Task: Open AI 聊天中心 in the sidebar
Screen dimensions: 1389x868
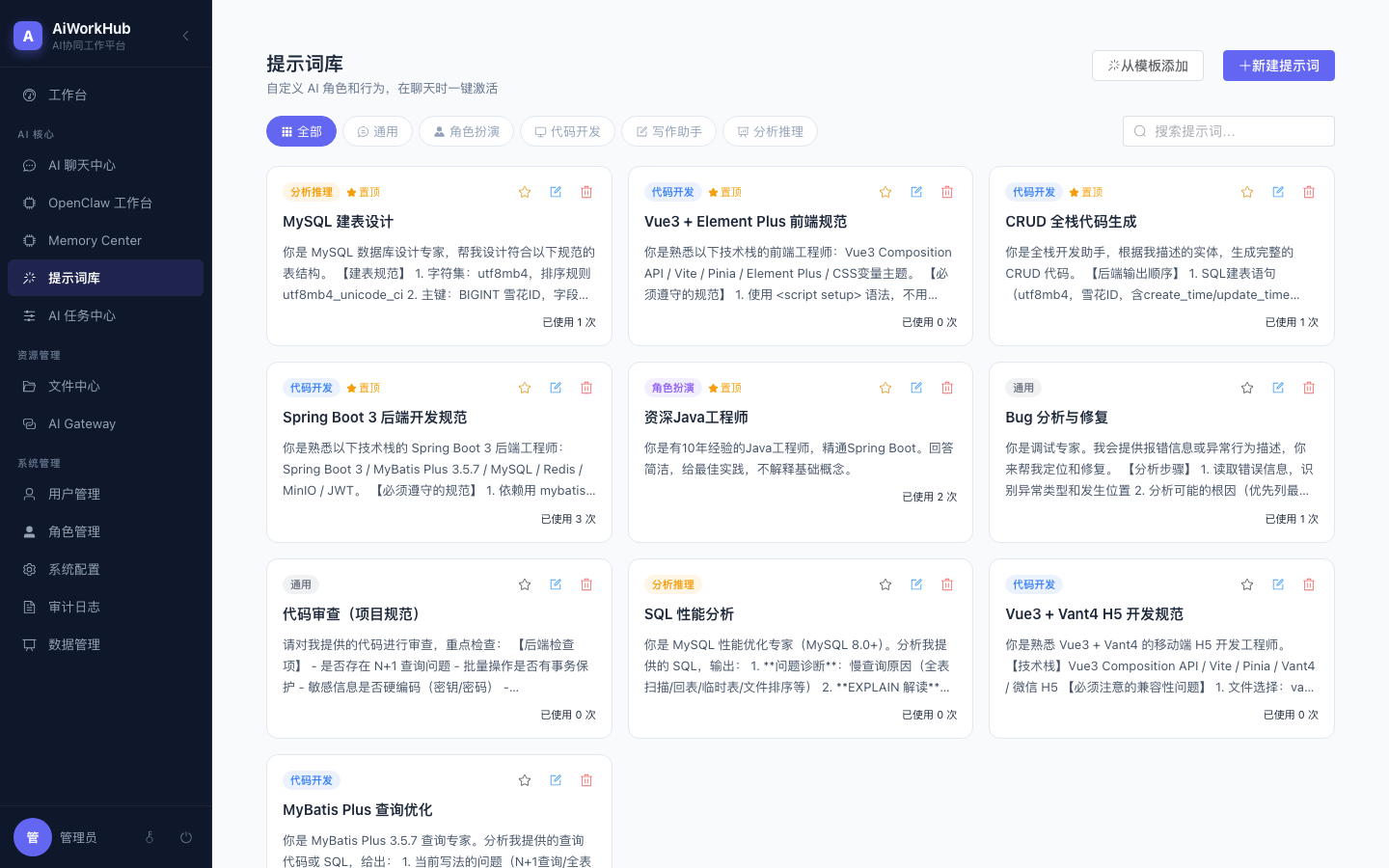Action: click(105, 165)
